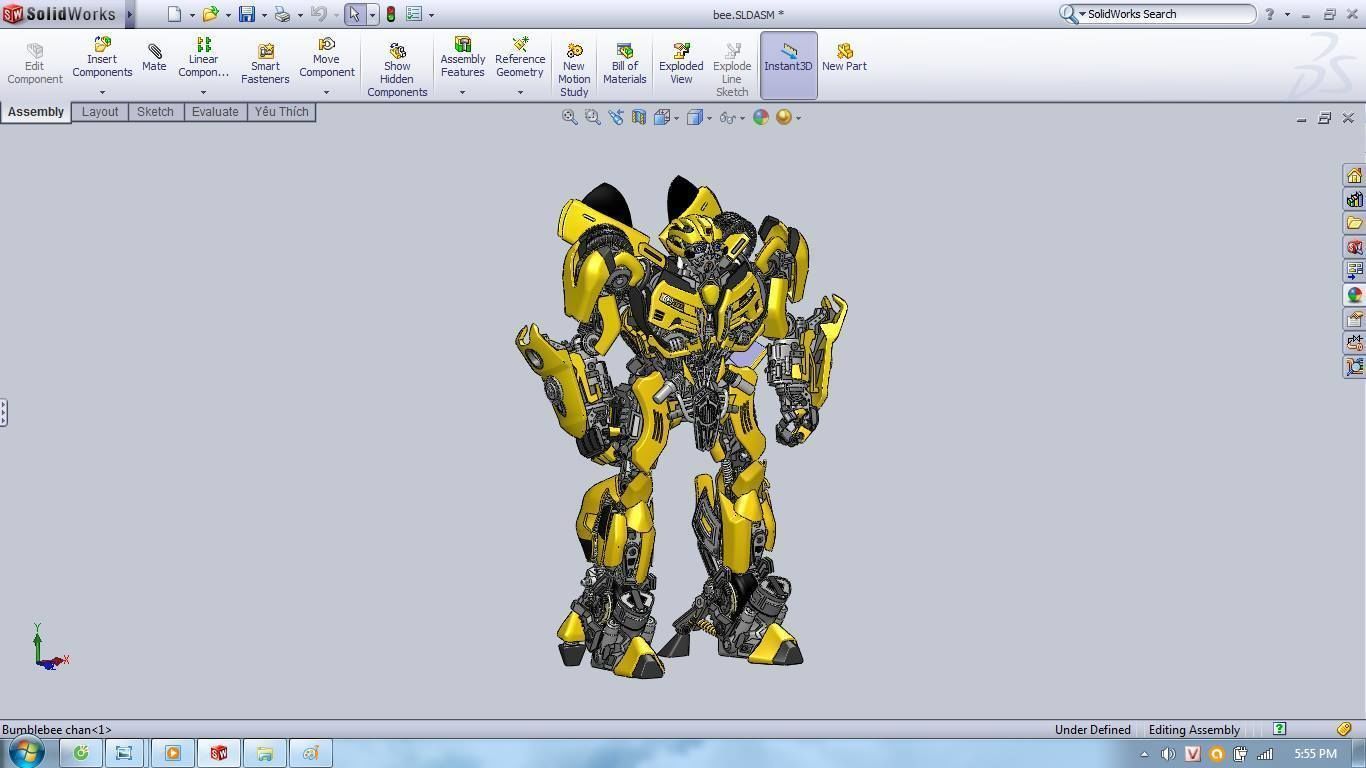The height and width of the screenshot is (768, 1366).
Task: Create an Exploded View
Action: tap(681, 64)
